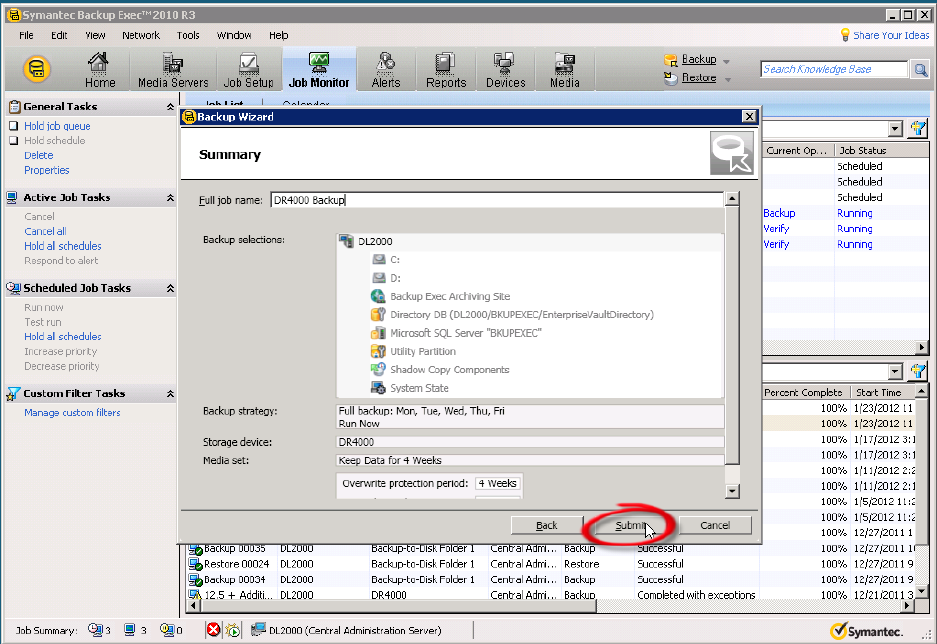Open the Share Your Ideas link
The height and width of the screenshot is (644, 937).
[x=891, y=35]
